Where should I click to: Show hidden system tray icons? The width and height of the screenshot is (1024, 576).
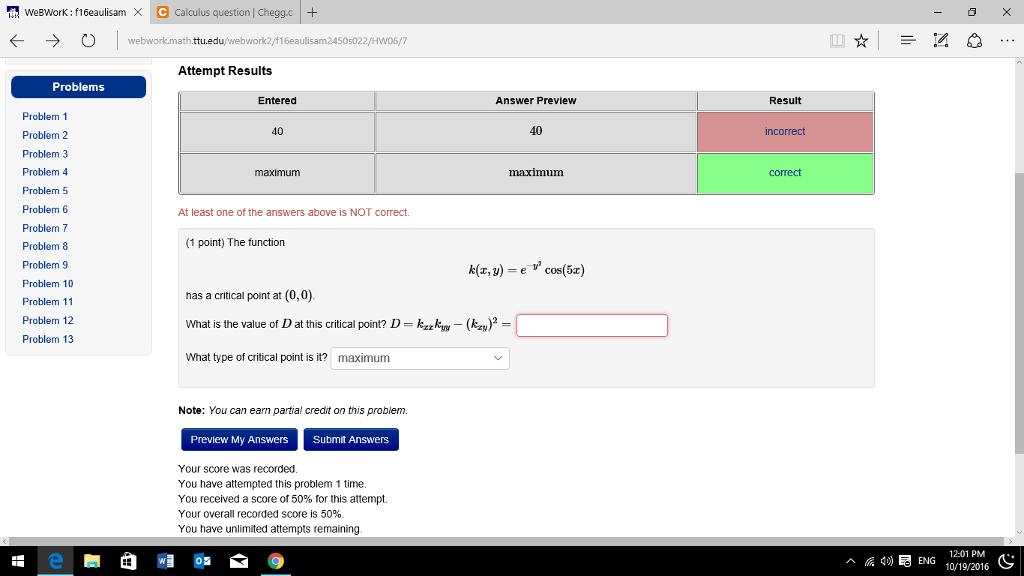850,562
